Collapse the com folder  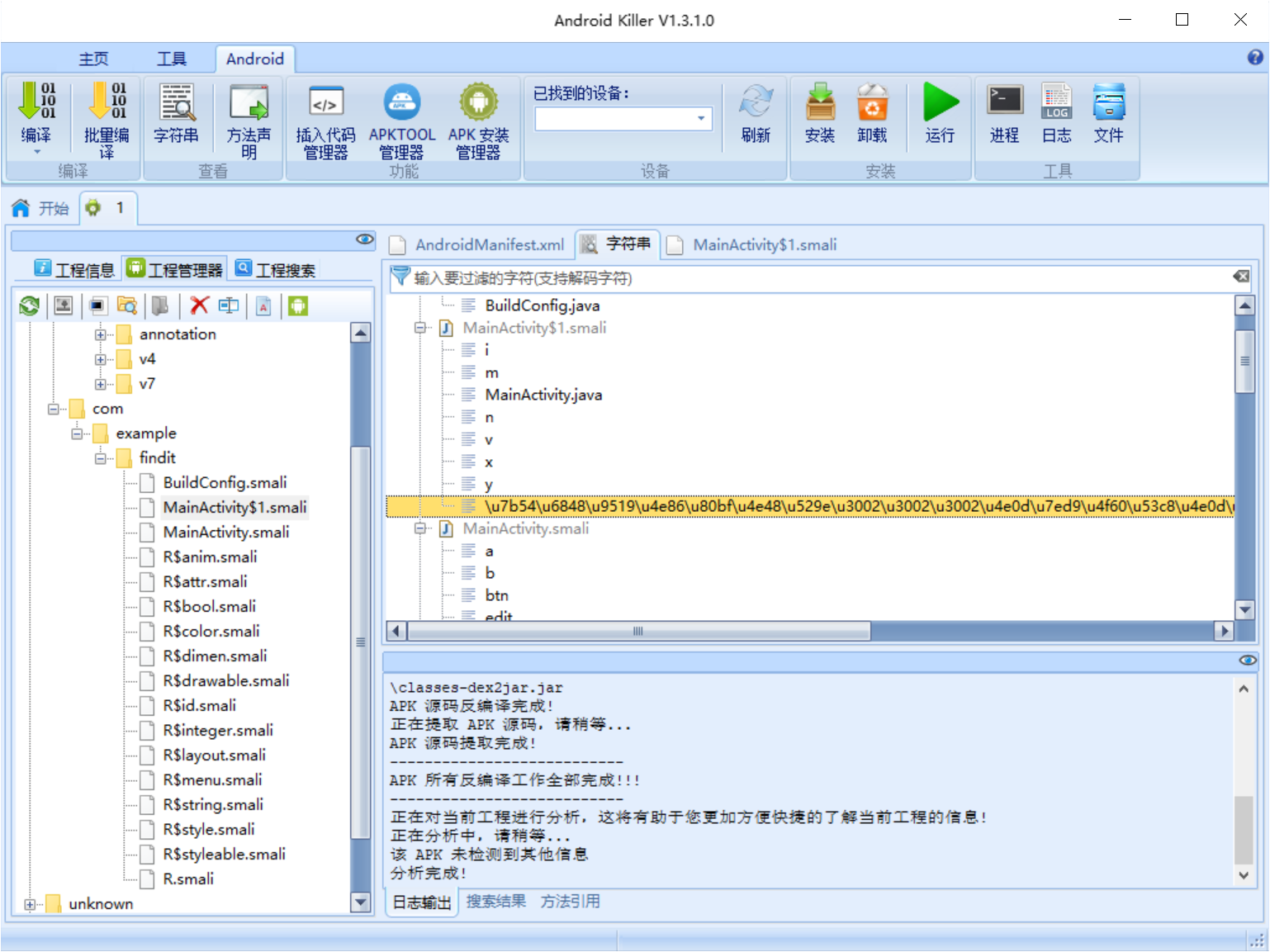53,409
